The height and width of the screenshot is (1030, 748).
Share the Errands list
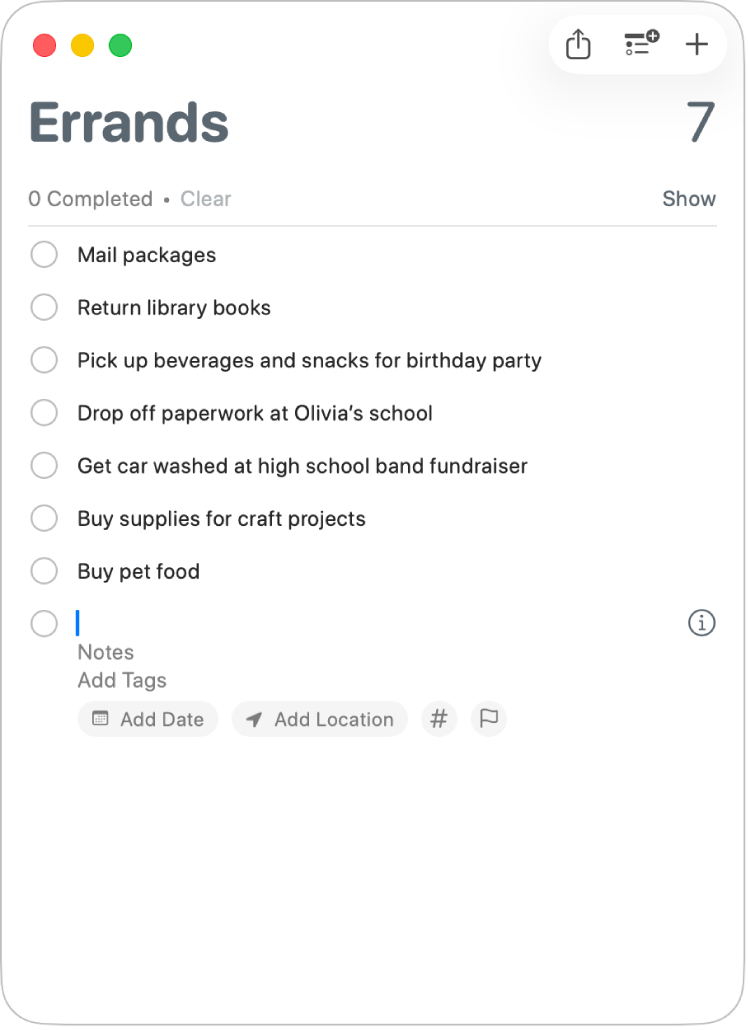coord(578,44)
